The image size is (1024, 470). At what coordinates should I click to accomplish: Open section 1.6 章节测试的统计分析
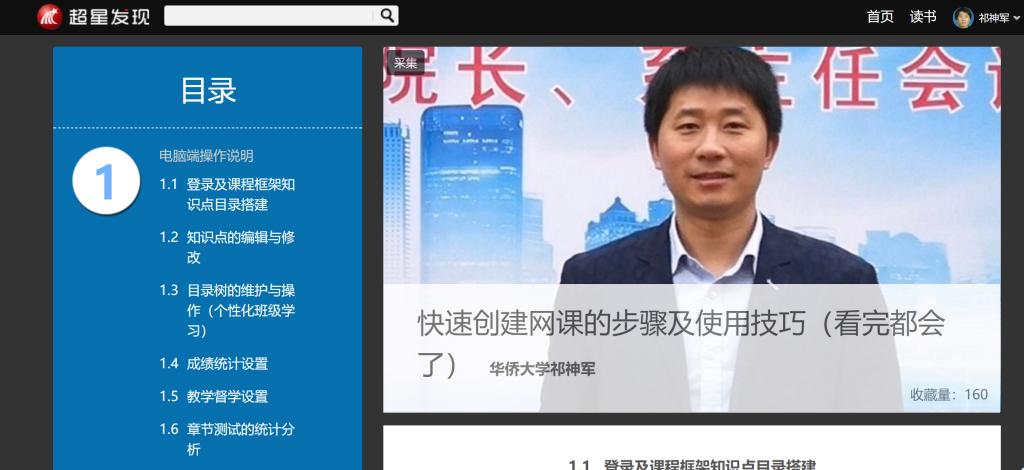point(240,439)
